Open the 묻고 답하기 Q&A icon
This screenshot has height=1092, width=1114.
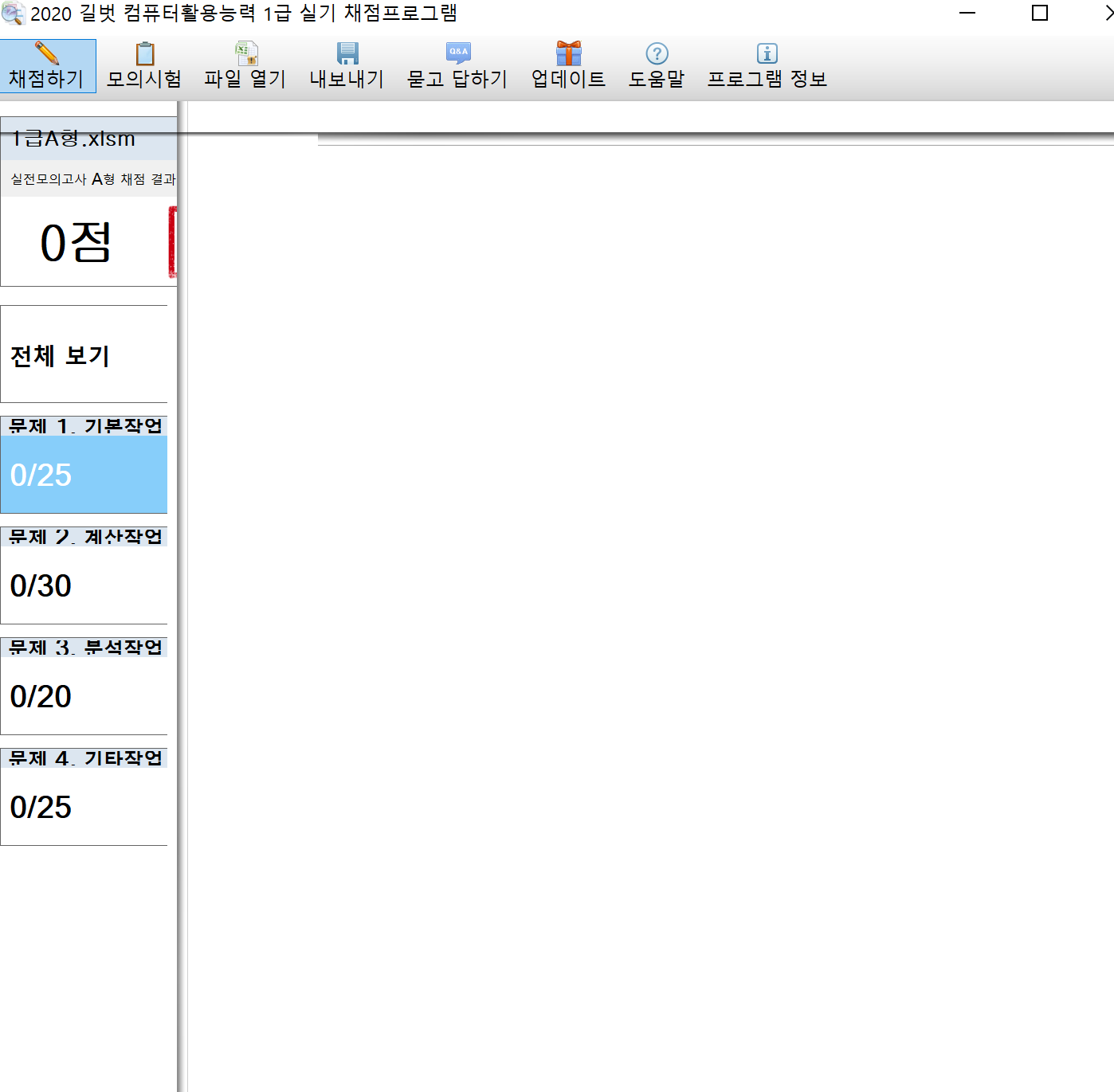pyautogui.click(x=458, y=53)
